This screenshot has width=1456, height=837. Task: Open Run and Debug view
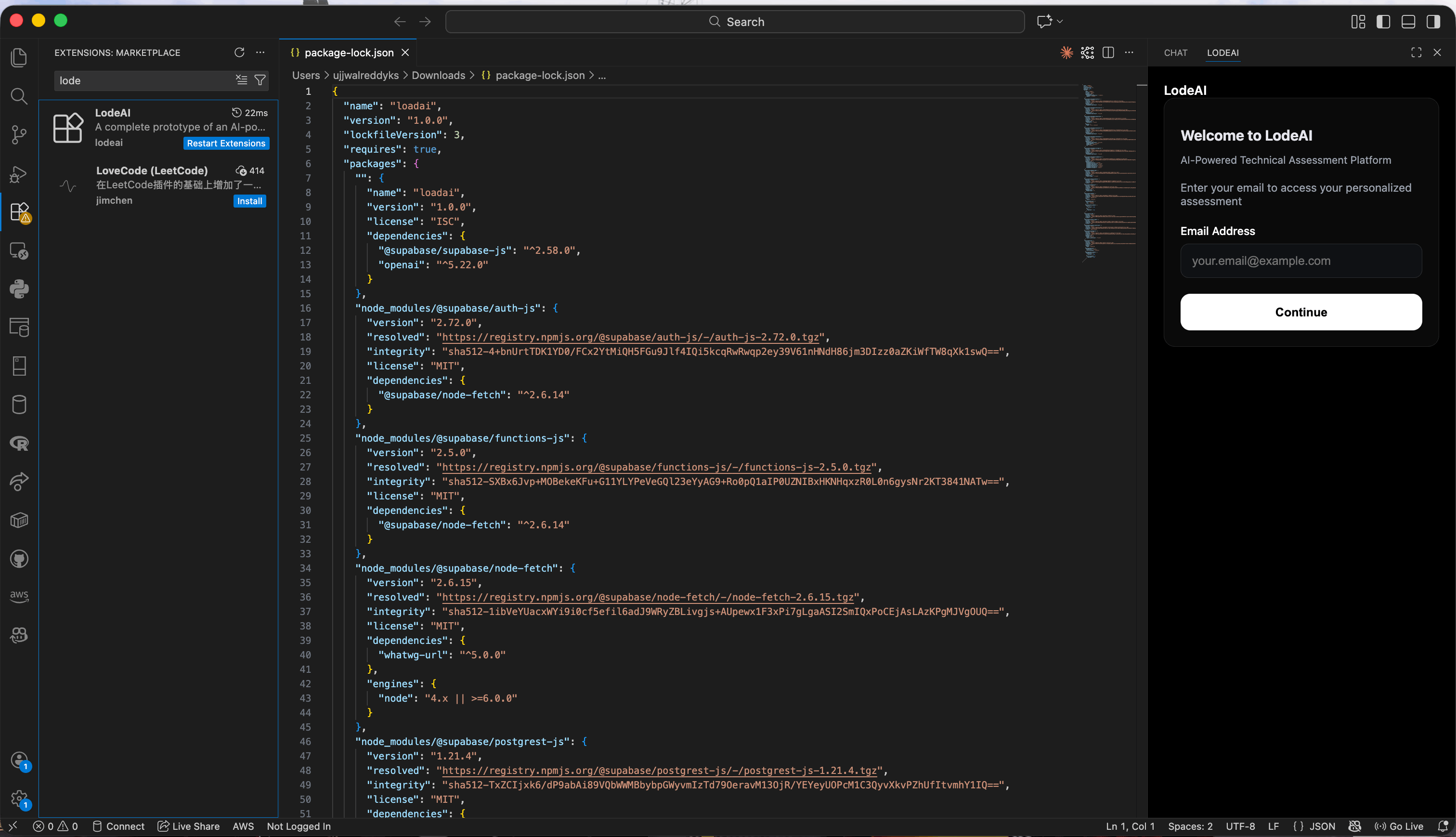click(x=19, y=173)
